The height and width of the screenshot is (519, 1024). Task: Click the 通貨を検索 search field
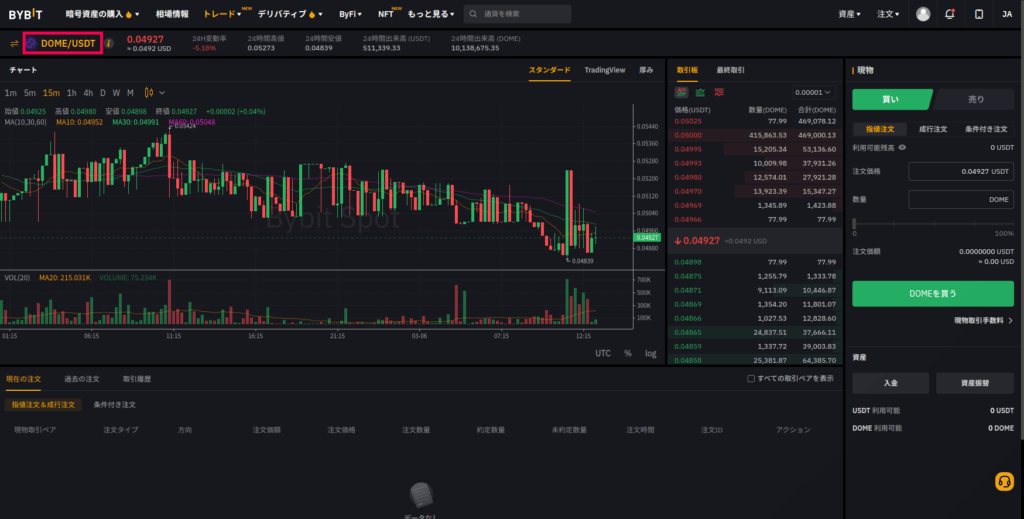coord(517,14)
